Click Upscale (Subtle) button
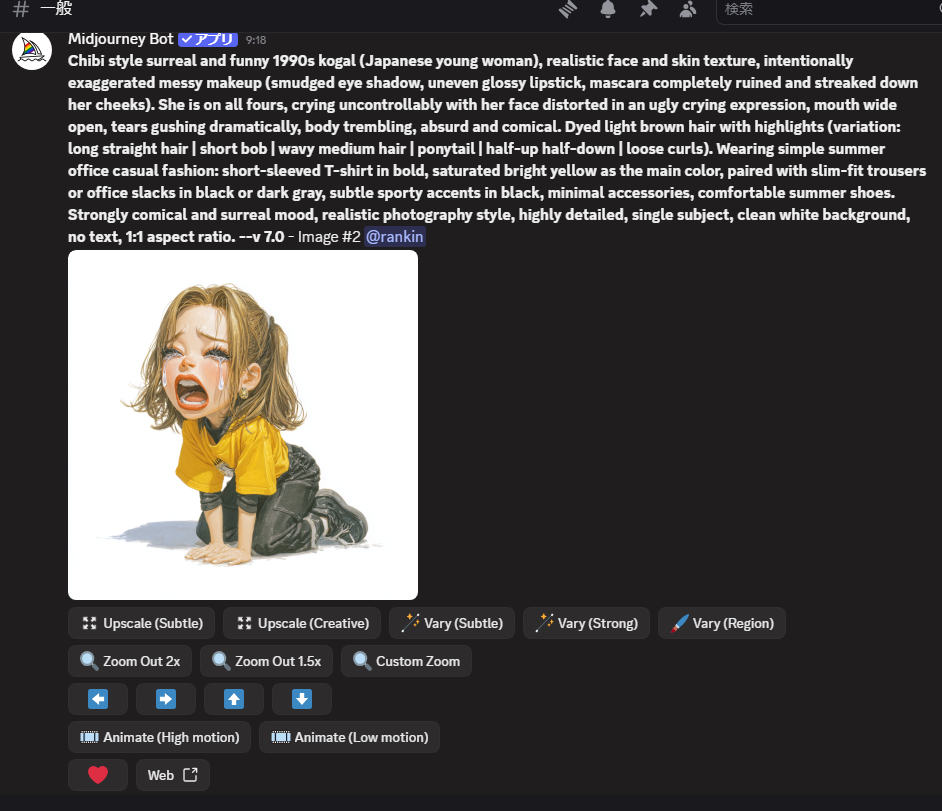The height and width of the screenshot is (811, 942). tap(141, 623)
